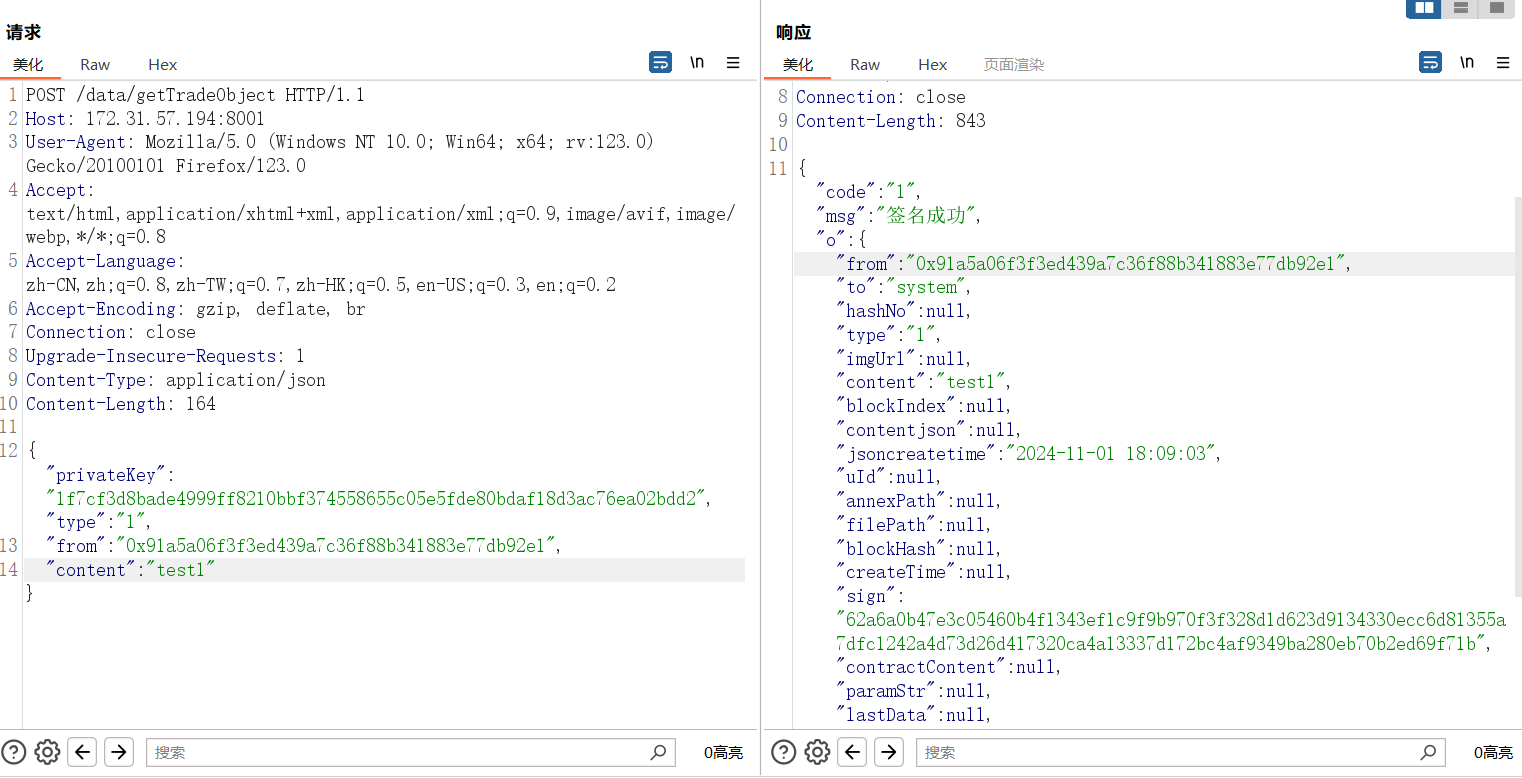Open response panel hamburger menu
This screenshot has width=1522, height=778.
(x=1503, y=63)
